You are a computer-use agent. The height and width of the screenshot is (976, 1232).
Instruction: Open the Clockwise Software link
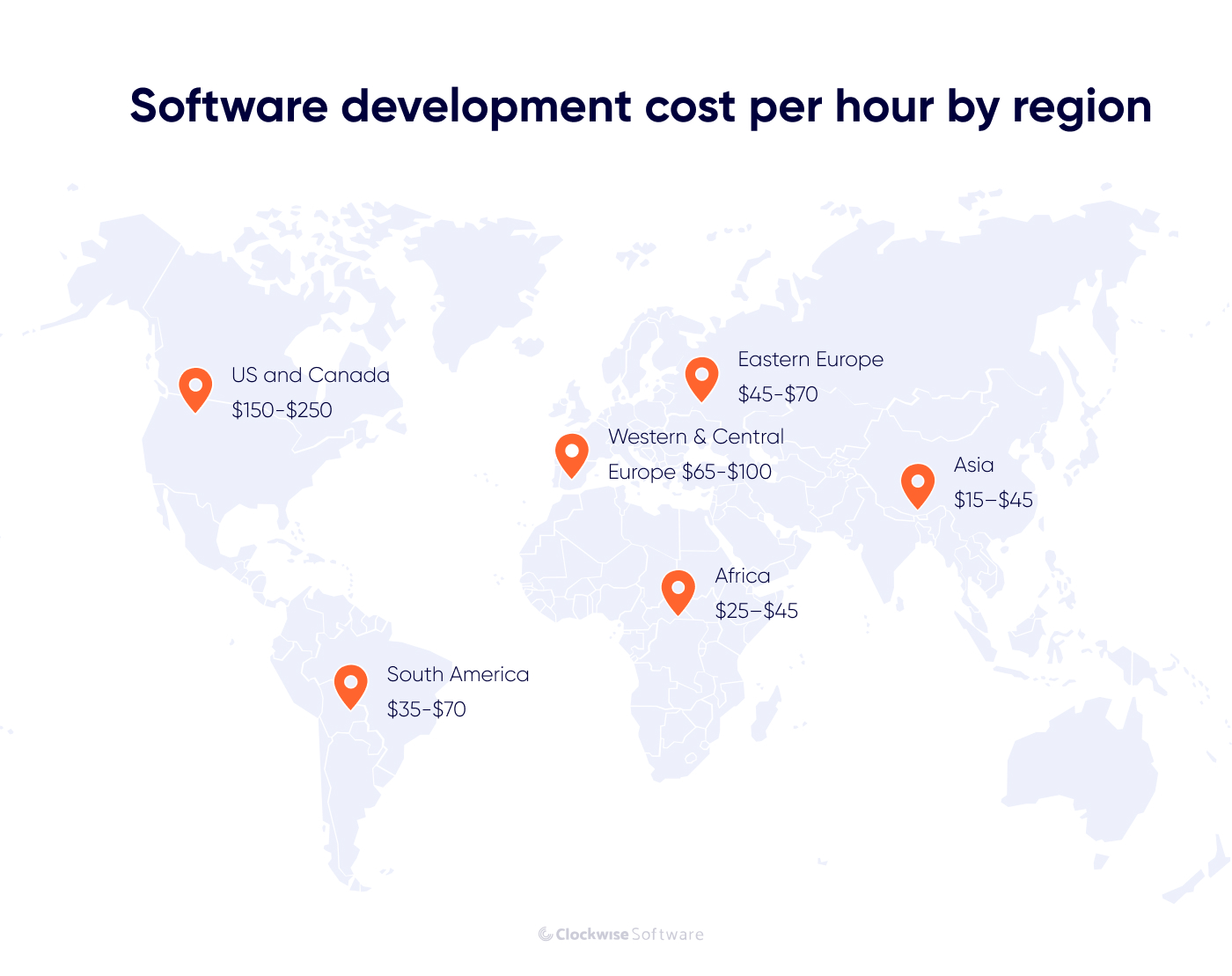coord(620,935)
